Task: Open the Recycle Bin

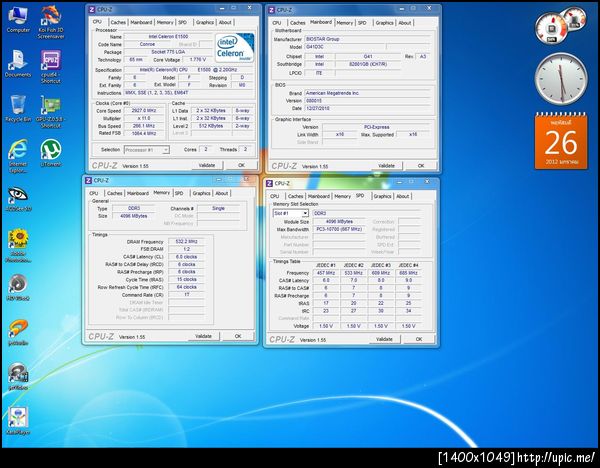Action: coord(18,108)
